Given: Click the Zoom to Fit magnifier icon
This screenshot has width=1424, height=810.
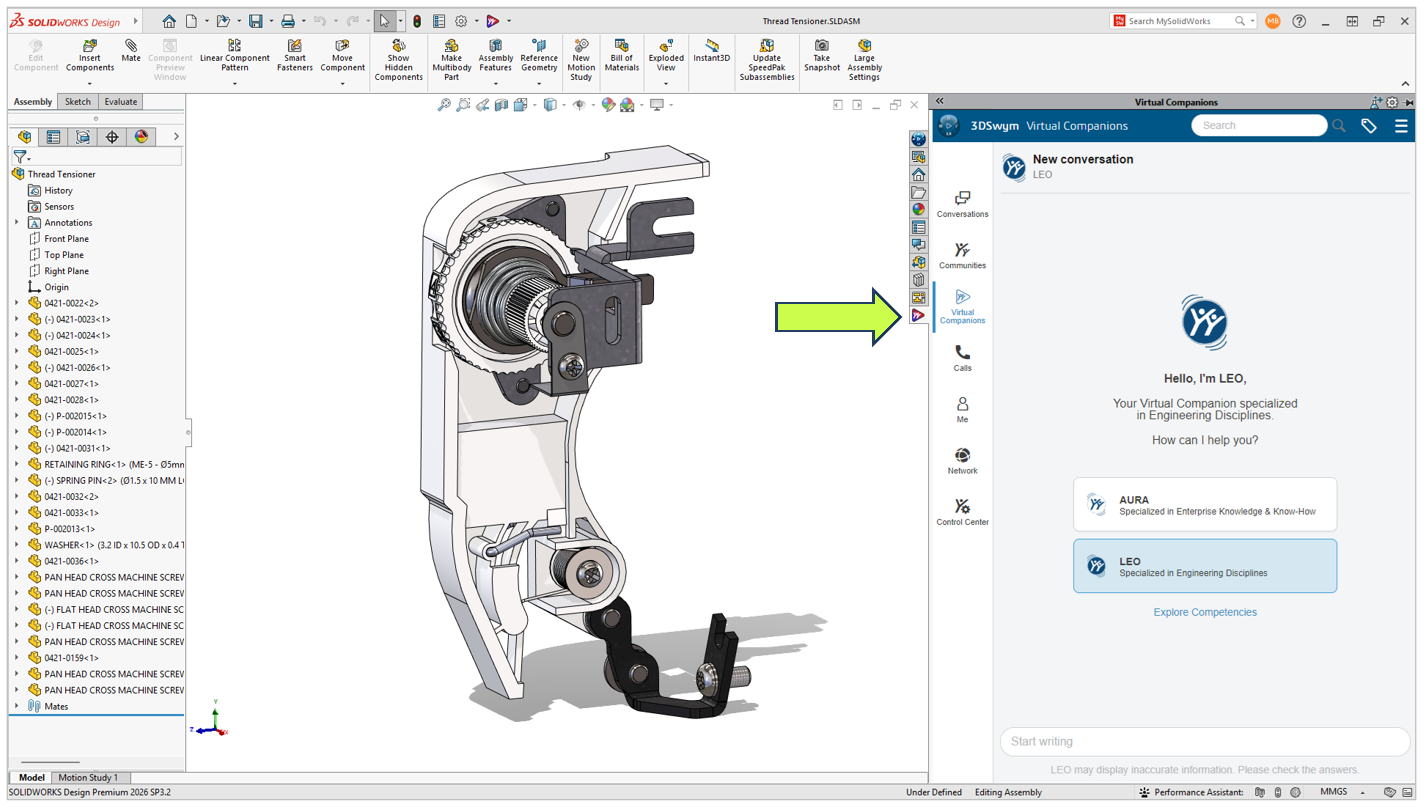Looking at the screenshot, I should click(x=444, y=105).
